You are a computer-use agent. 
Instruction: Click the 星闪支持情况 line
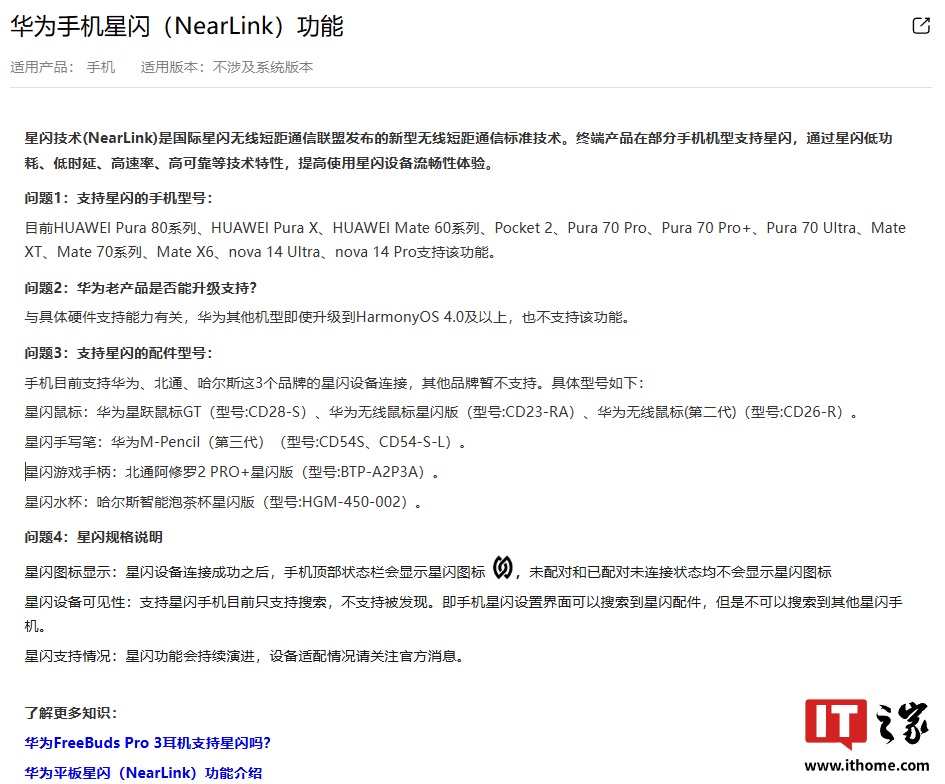244,656
